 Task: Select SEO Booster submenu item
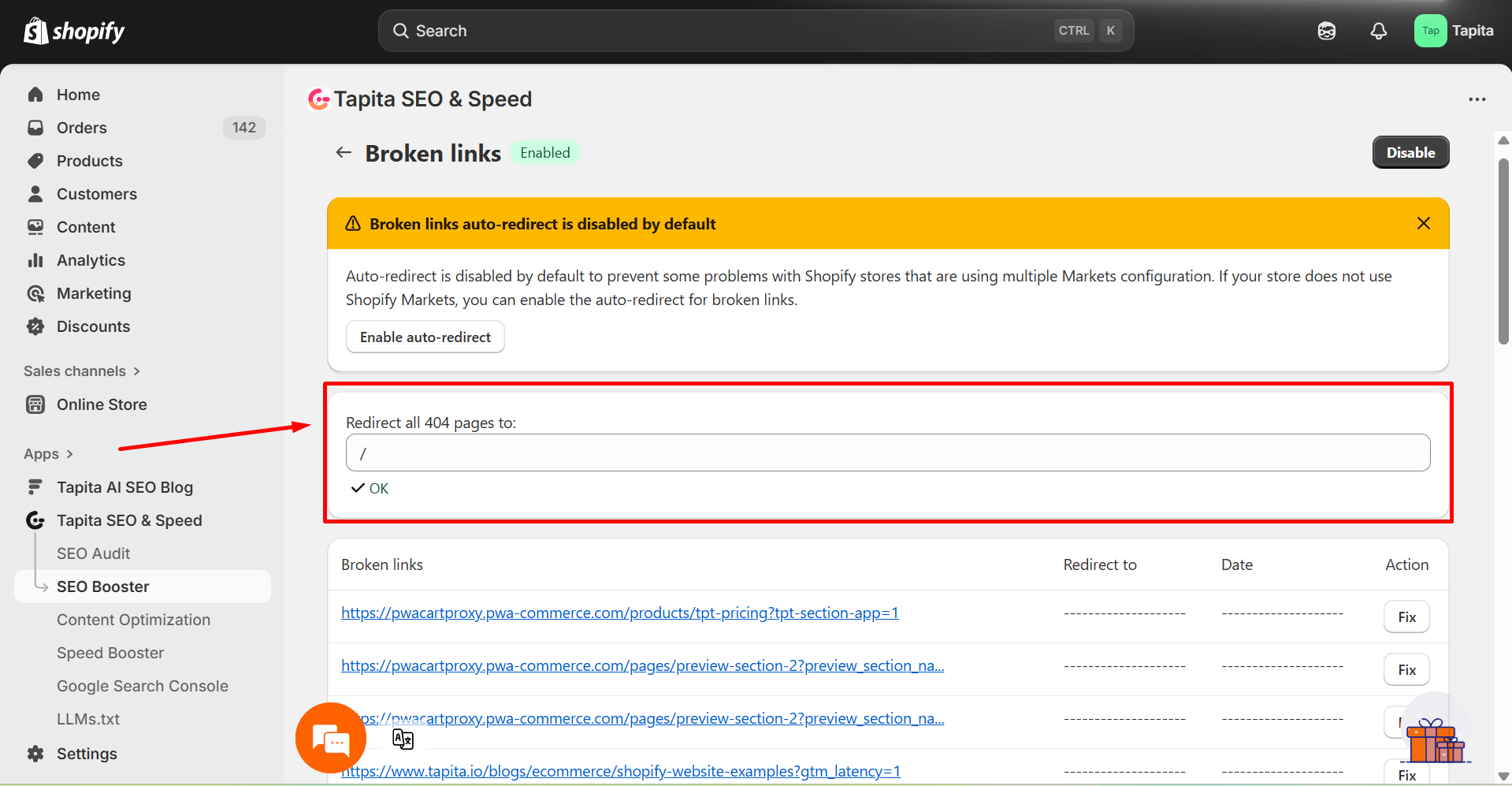pyautogui.click(x=143, y=587)
